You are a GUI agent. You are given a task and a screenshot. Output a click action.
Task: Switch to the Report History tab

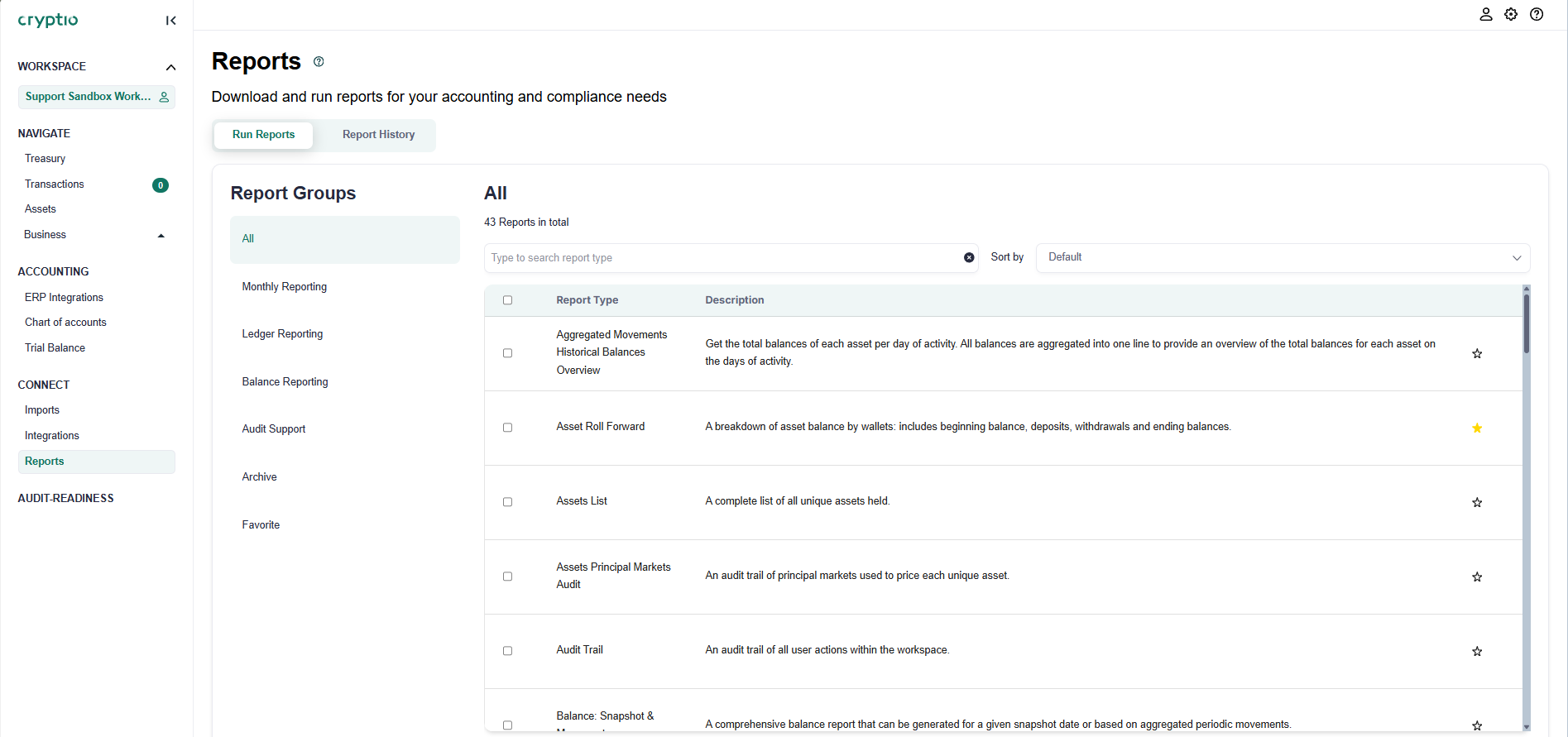(378, 135)
